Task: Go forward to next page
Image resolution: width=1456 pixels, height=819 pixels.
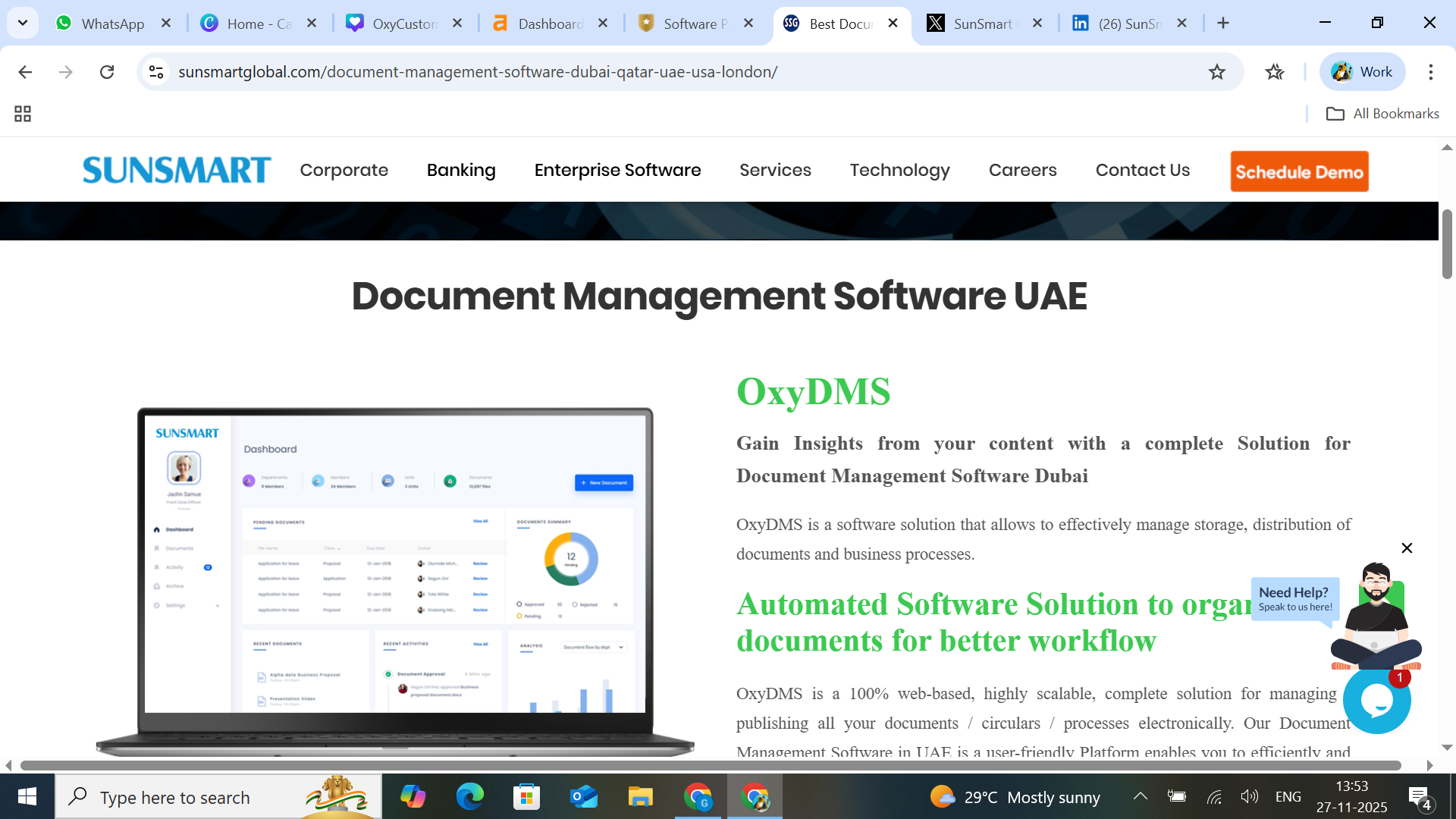Action: [x=66, y=72]
